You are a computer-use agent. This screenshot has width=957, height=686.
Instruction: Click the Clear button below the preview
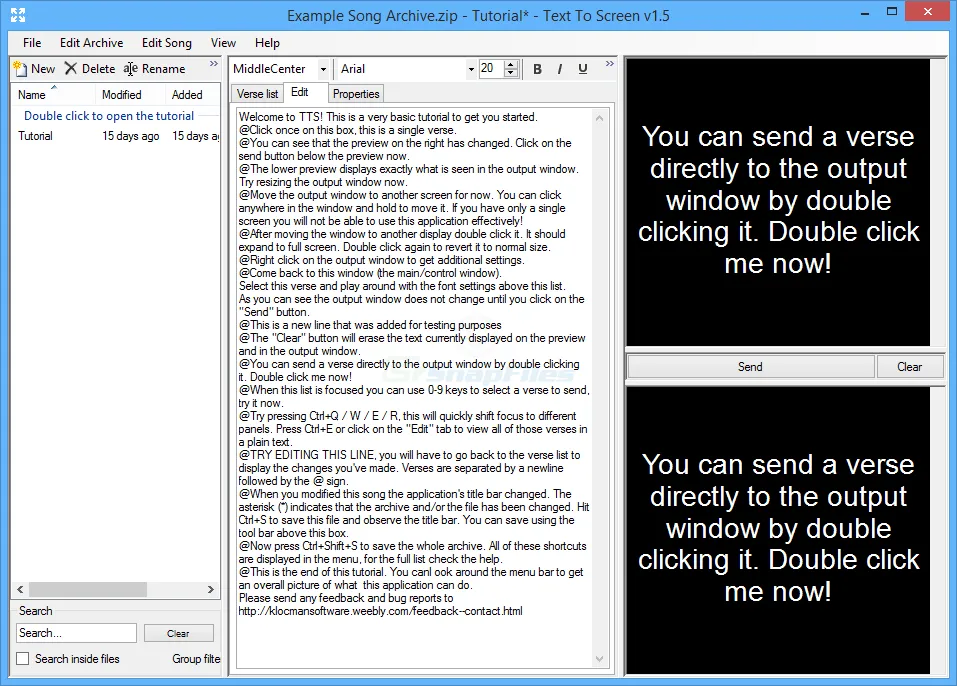[909, 367]
